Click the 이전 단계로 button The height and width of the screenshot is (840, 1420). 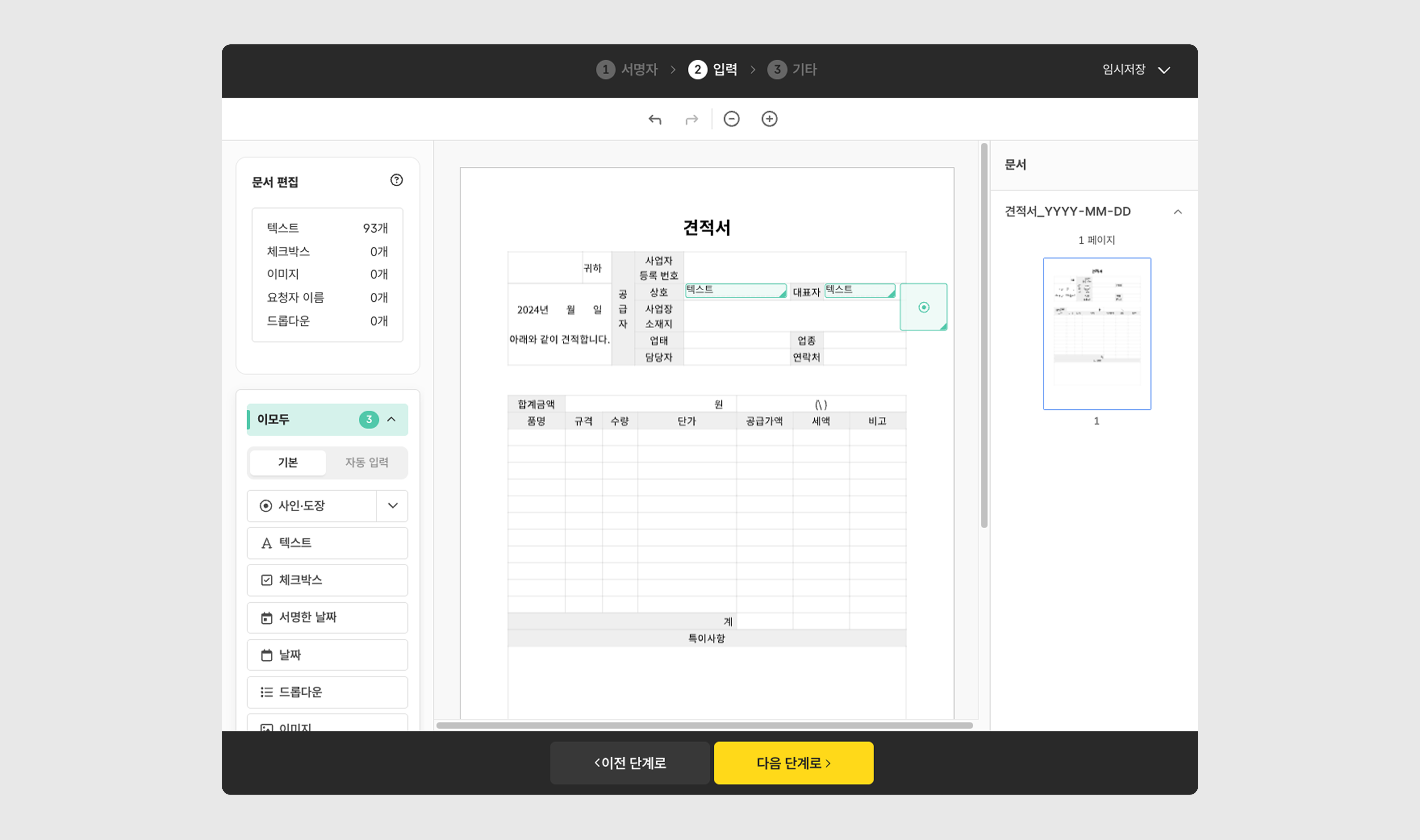click(x=630, y=763)
